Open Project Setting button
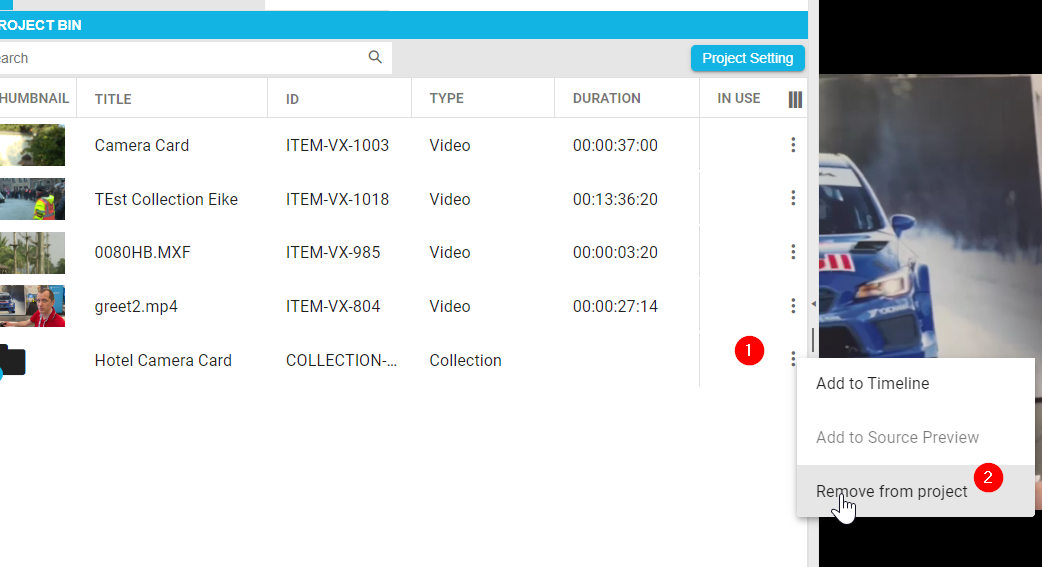The height and width of the screenshot is (567, 1042). coord(747,58)
